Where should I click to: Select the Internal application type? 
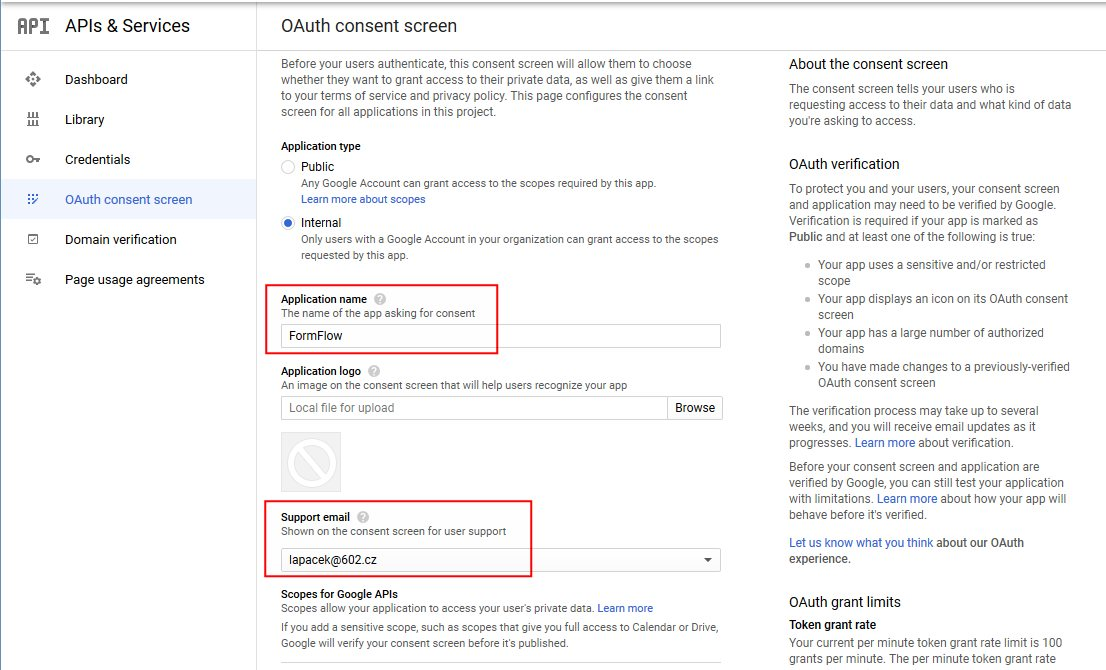(288, 223)
